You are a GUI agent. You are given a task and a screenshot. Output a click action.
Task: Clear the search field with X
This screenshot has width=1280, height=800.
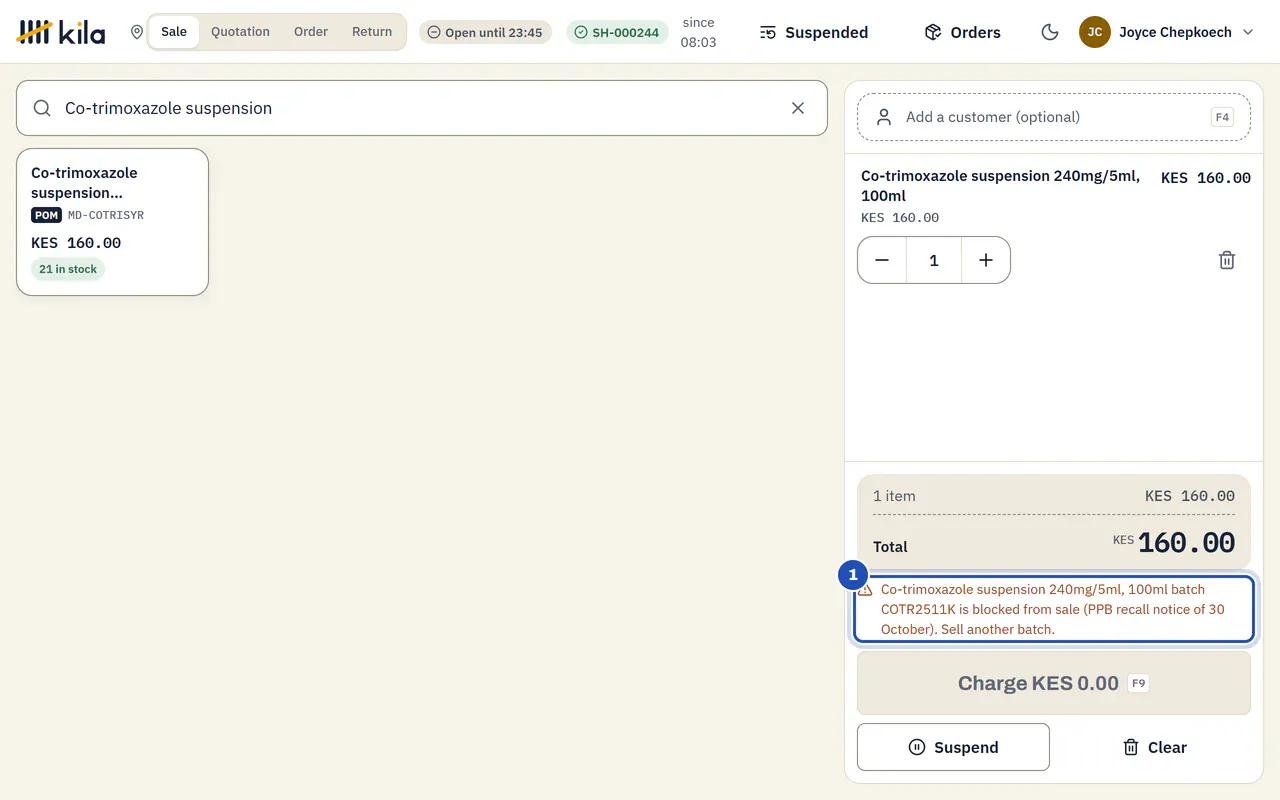click(x=798, y=108)
